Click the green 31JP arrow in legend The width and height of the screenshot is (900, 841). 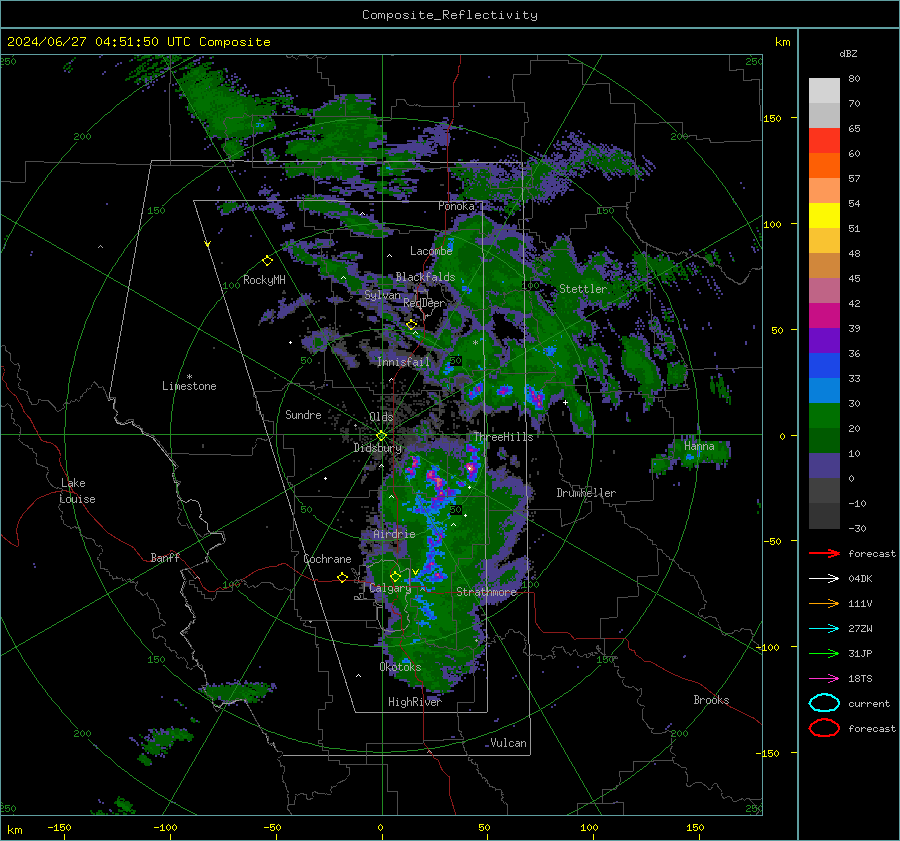tap(824, 653)
